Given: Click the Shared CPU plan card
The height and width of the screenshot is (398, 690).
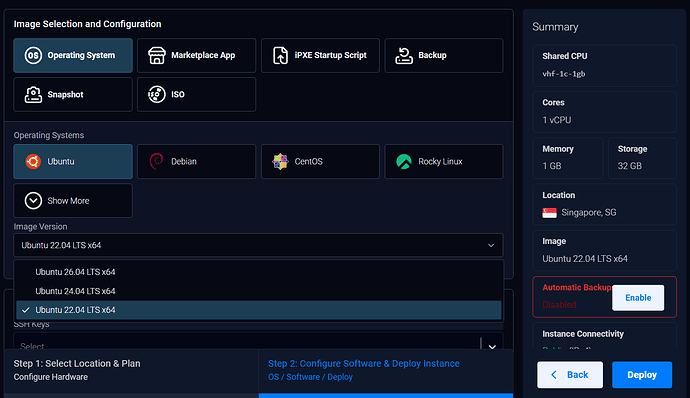Looking at the screenshot, I should [x=605, y=66].
